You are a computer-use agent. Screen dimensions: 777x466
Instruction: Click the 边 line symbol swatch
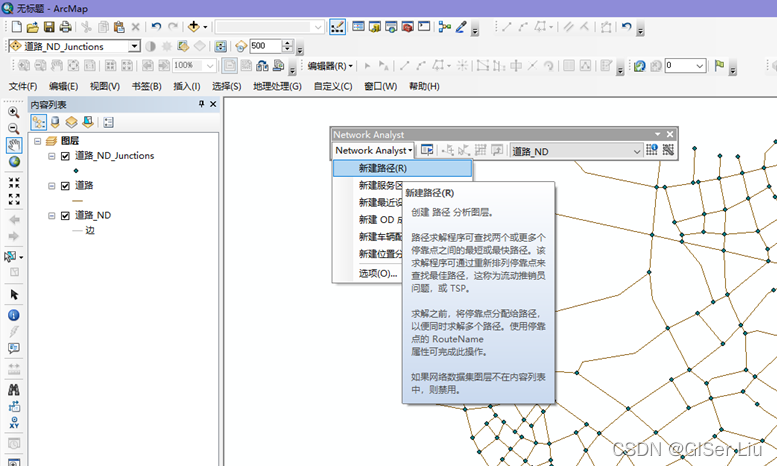pos(77,231)
